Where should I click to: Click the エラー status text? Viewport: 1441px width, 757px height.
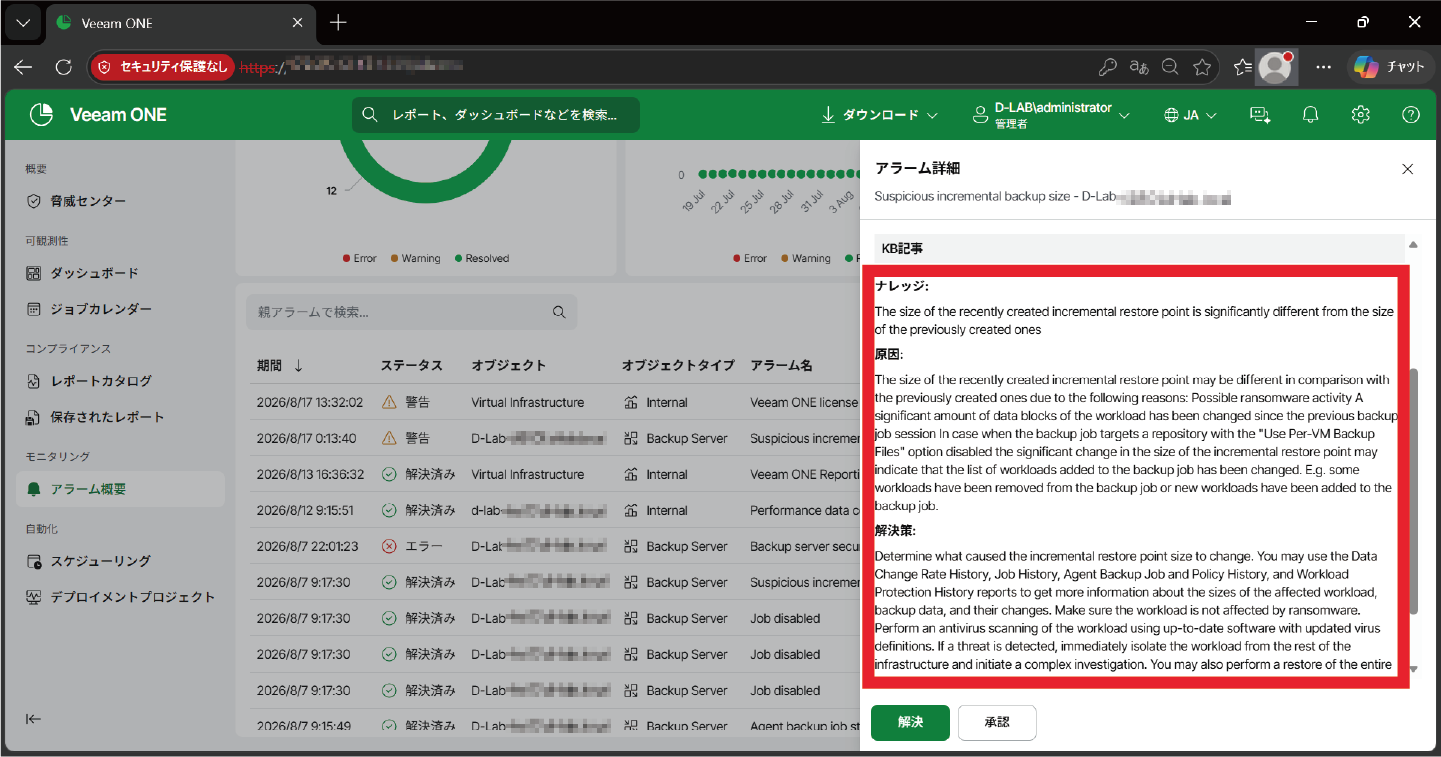point(424,546)
